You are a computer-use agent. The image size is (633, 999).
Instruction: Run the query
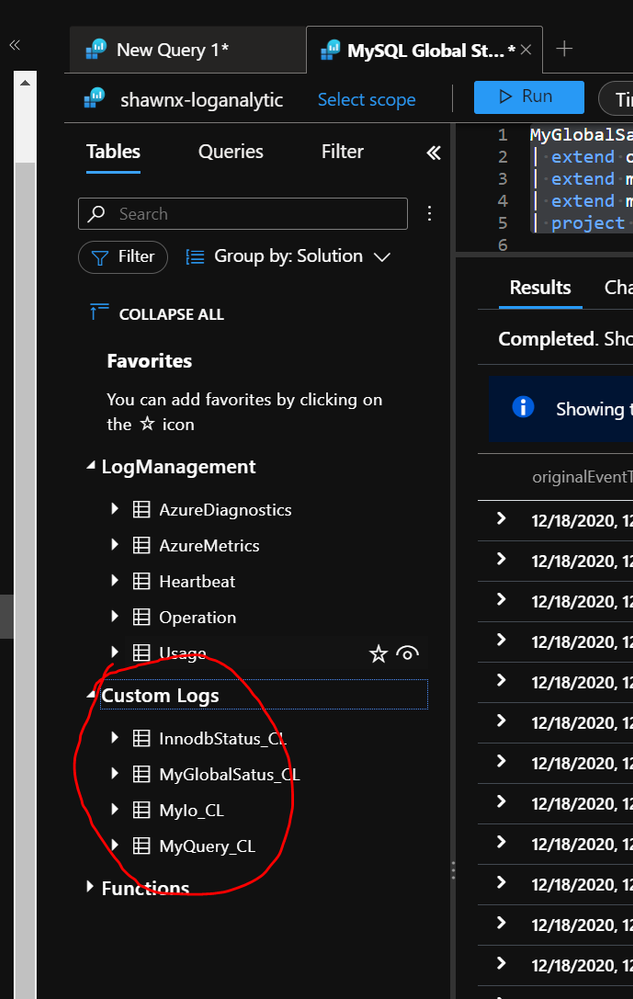pyautogui.click(x=529, y=97)
